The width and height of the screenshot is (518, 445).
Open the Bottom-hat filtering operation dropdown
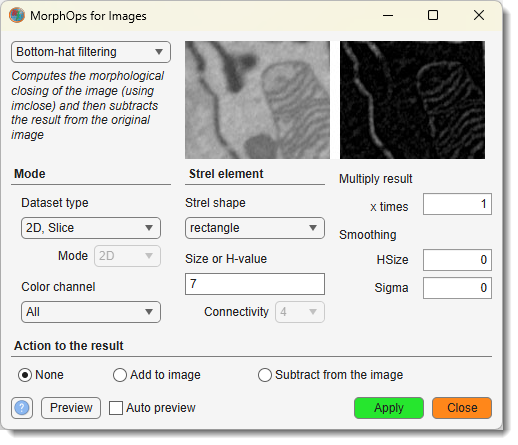(x=91, y=52)
